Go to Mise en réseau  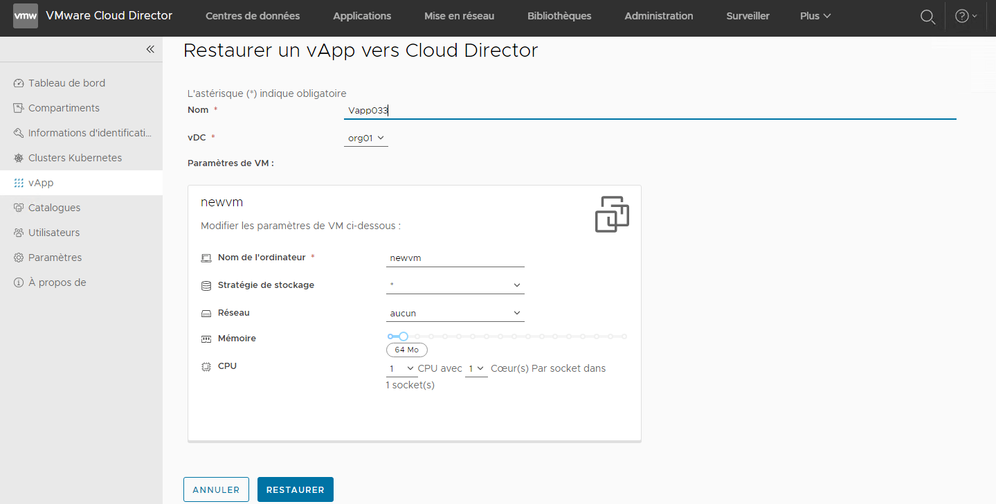[459, 16]
